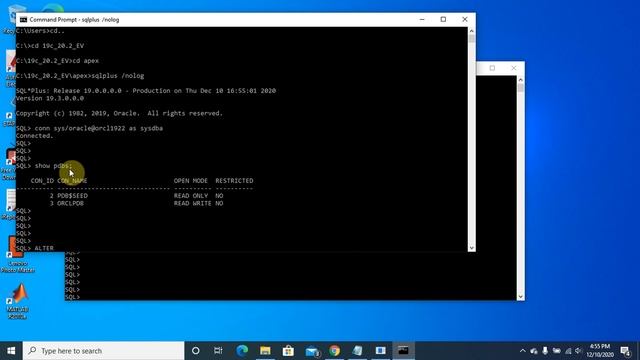Click the OPEN MODE column header
This screenshot has width=640, height=360.
(x=191, y=181)
